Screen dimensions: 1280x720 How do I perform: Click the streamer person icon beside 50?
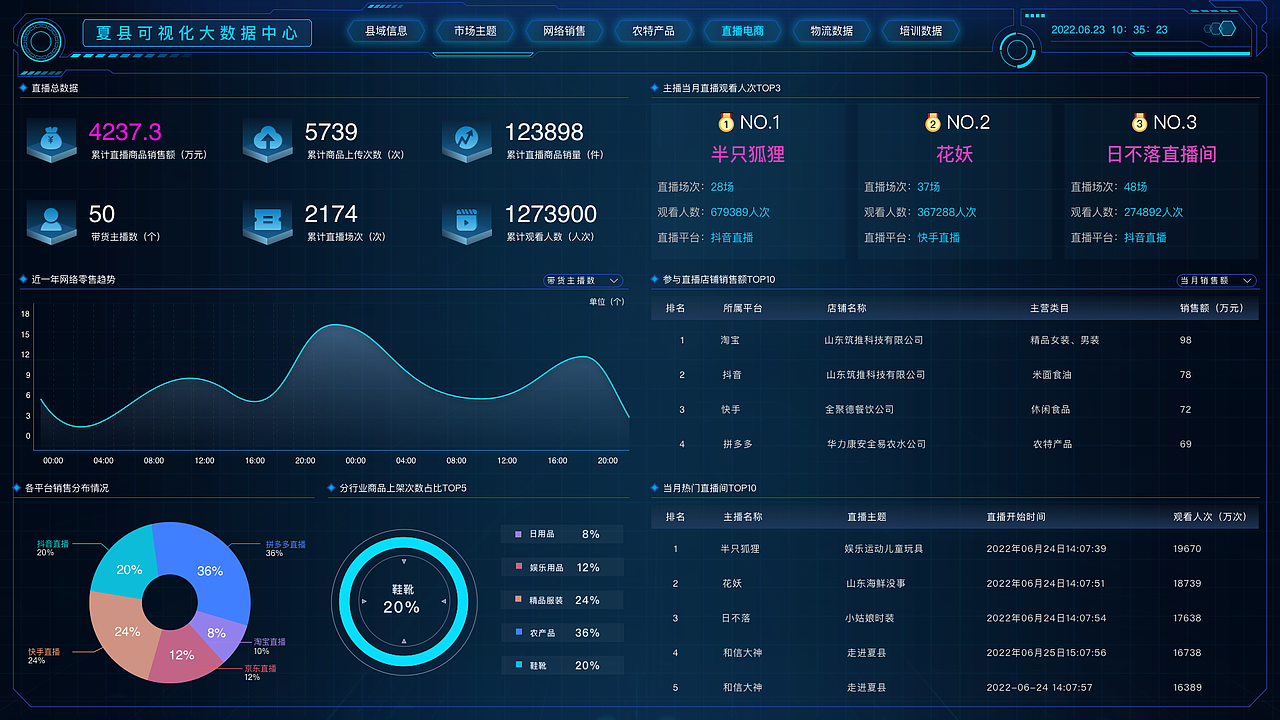(51, 223)
